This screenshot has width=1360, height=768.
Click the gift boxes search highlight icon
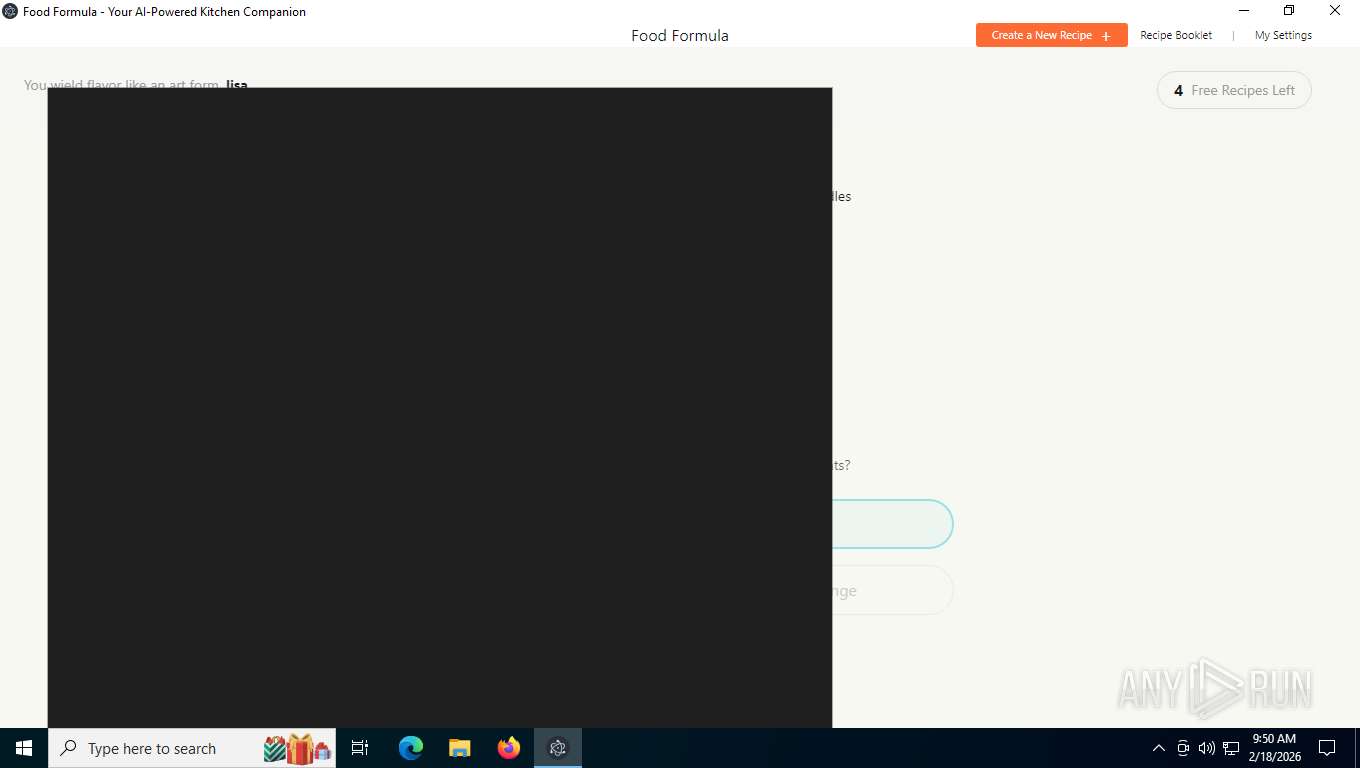tap(297, 748)
